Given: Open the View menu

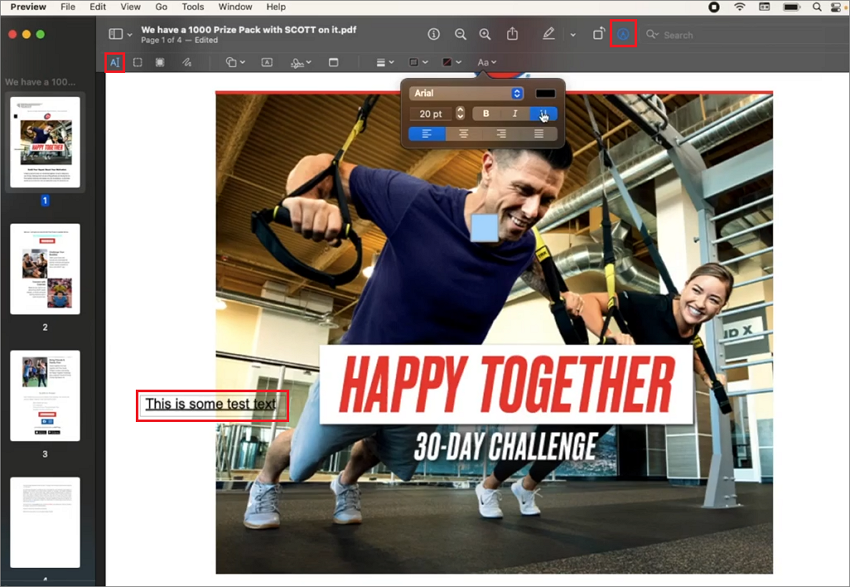Looking at the screenshot, I should tap(130, 7).
